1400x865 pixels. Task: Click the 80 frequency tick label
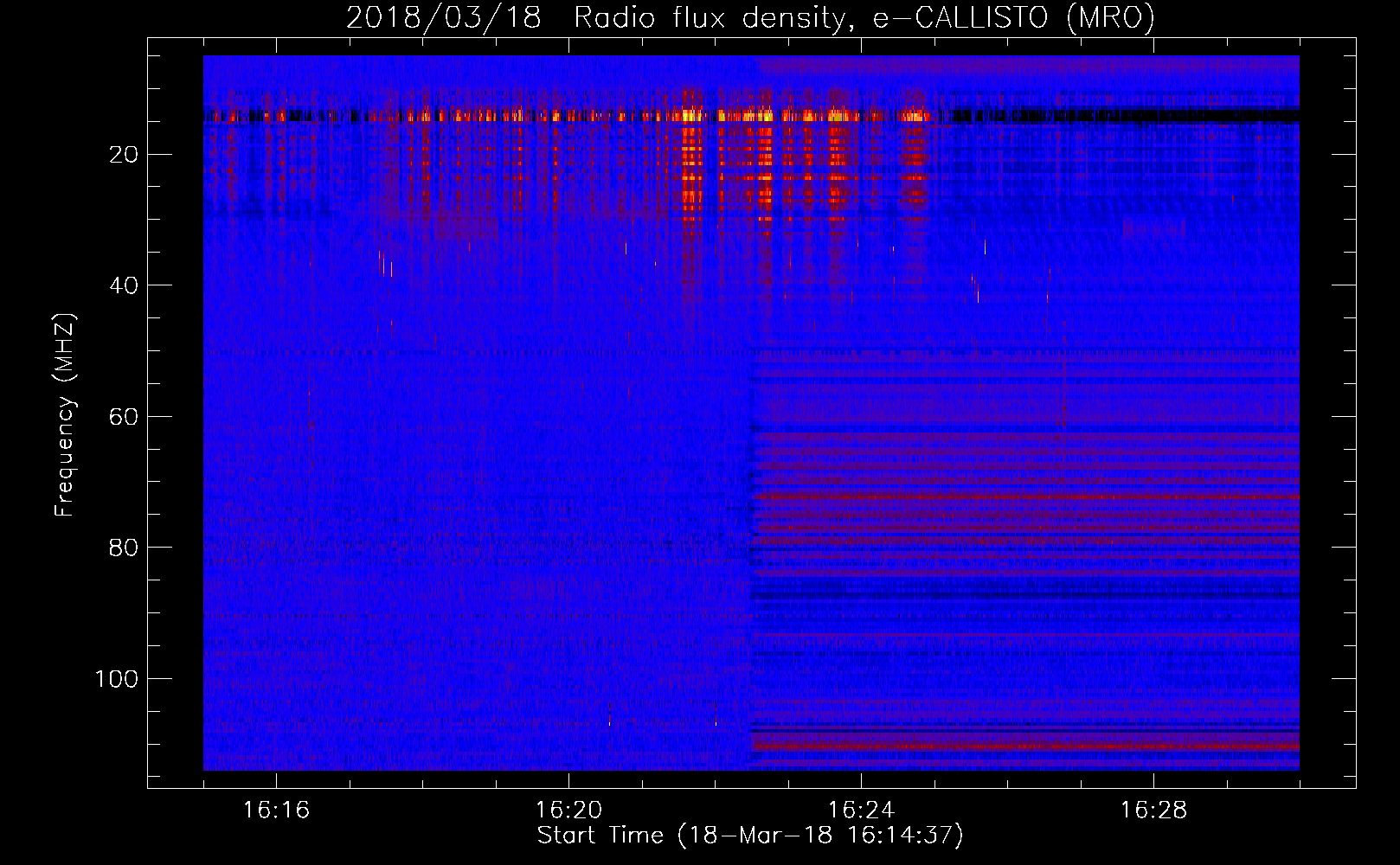[x=125, y=548]
